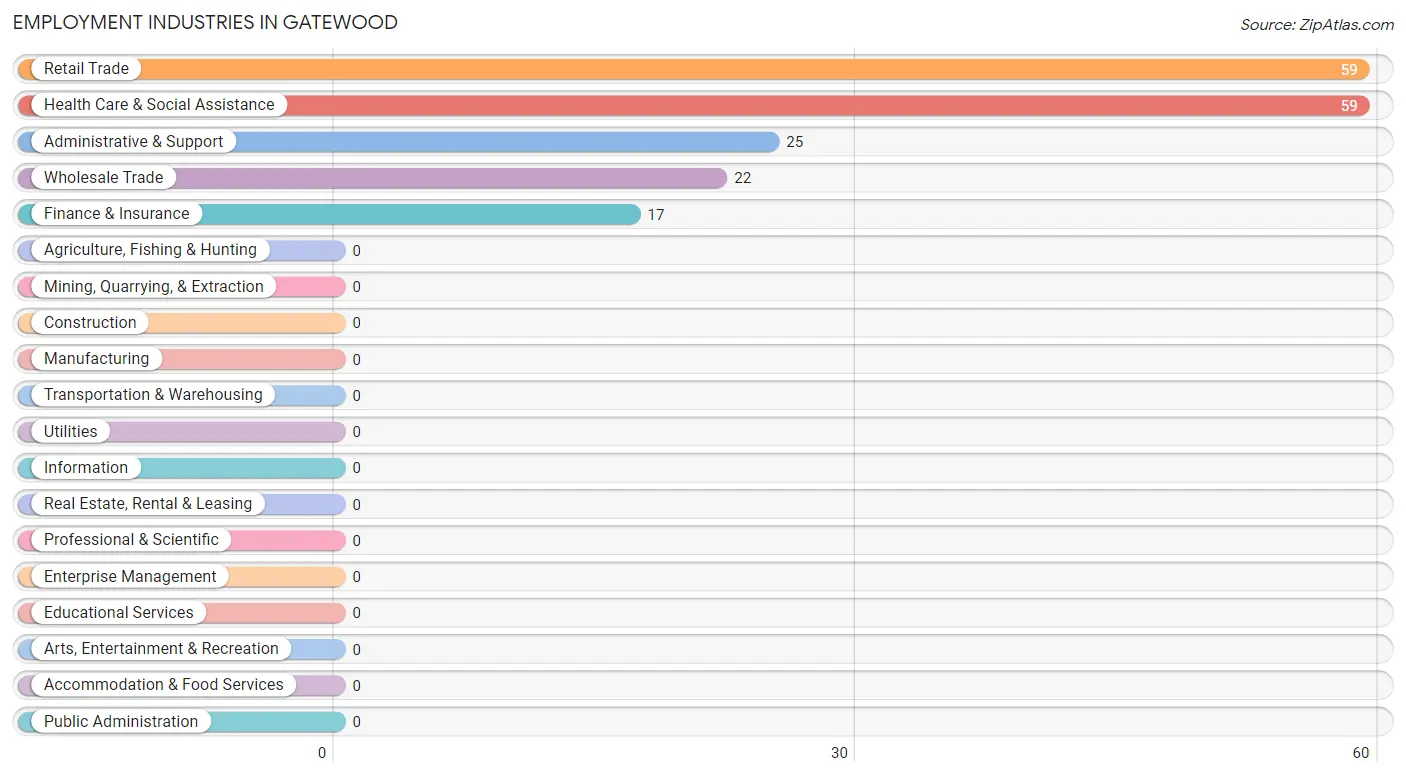Select the Information label
Image resolution: width=1406 pixels, height=776 pixels.
[x=86, y=468]
